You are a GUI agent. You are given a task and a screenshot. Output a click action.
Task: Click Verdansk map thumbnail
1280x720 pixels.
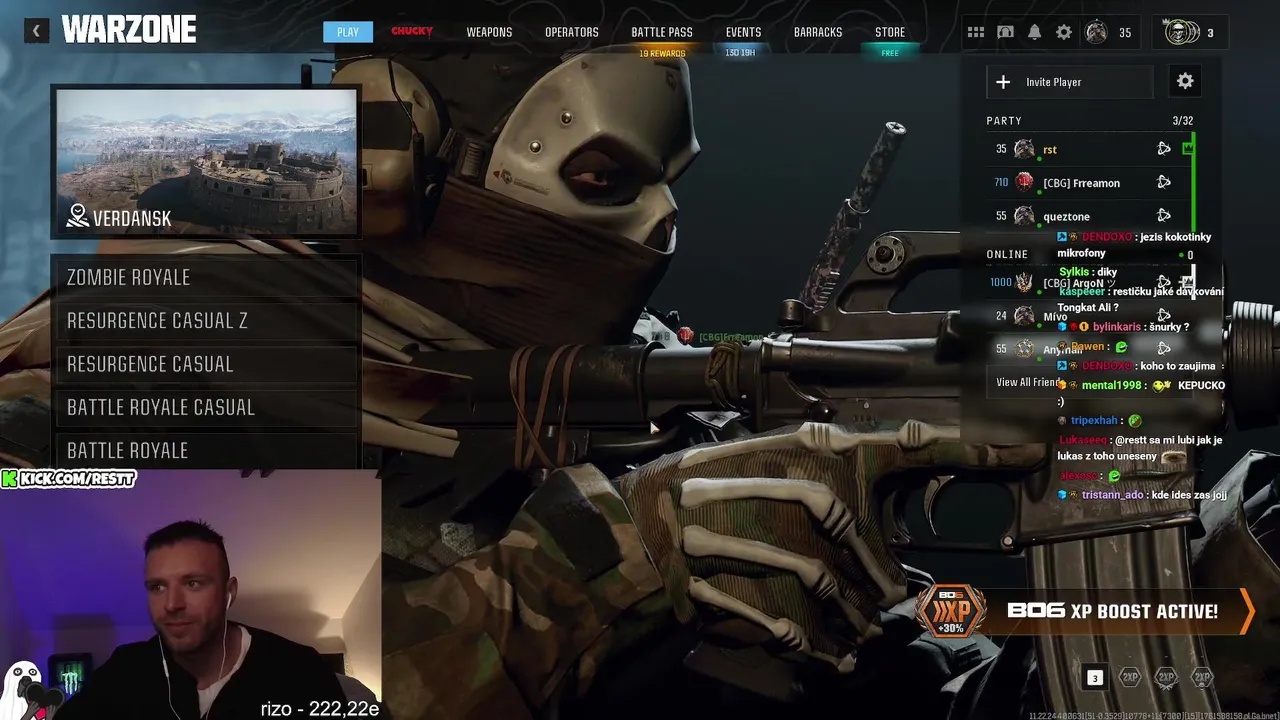206,162
